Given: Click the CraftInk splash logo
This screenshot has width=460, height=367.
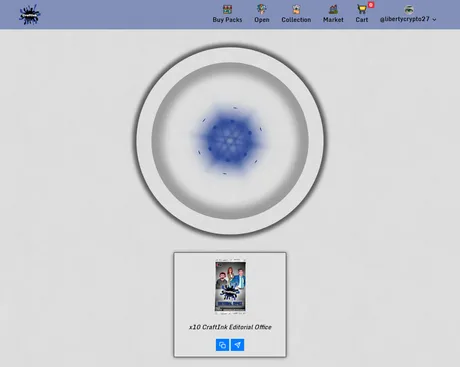Looking at the screenshot, I should point(30,15).
